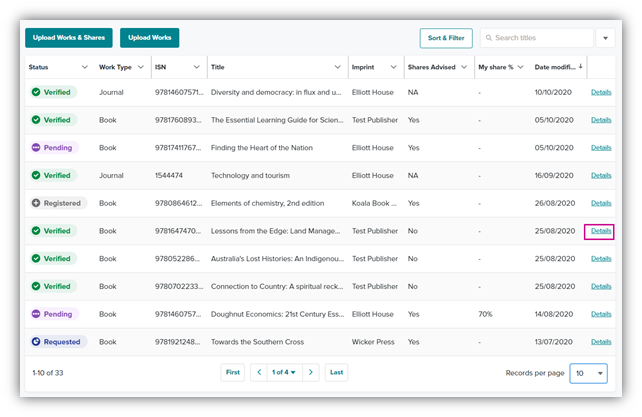Open the dropdown arrow beside the search box

[605, 38]
